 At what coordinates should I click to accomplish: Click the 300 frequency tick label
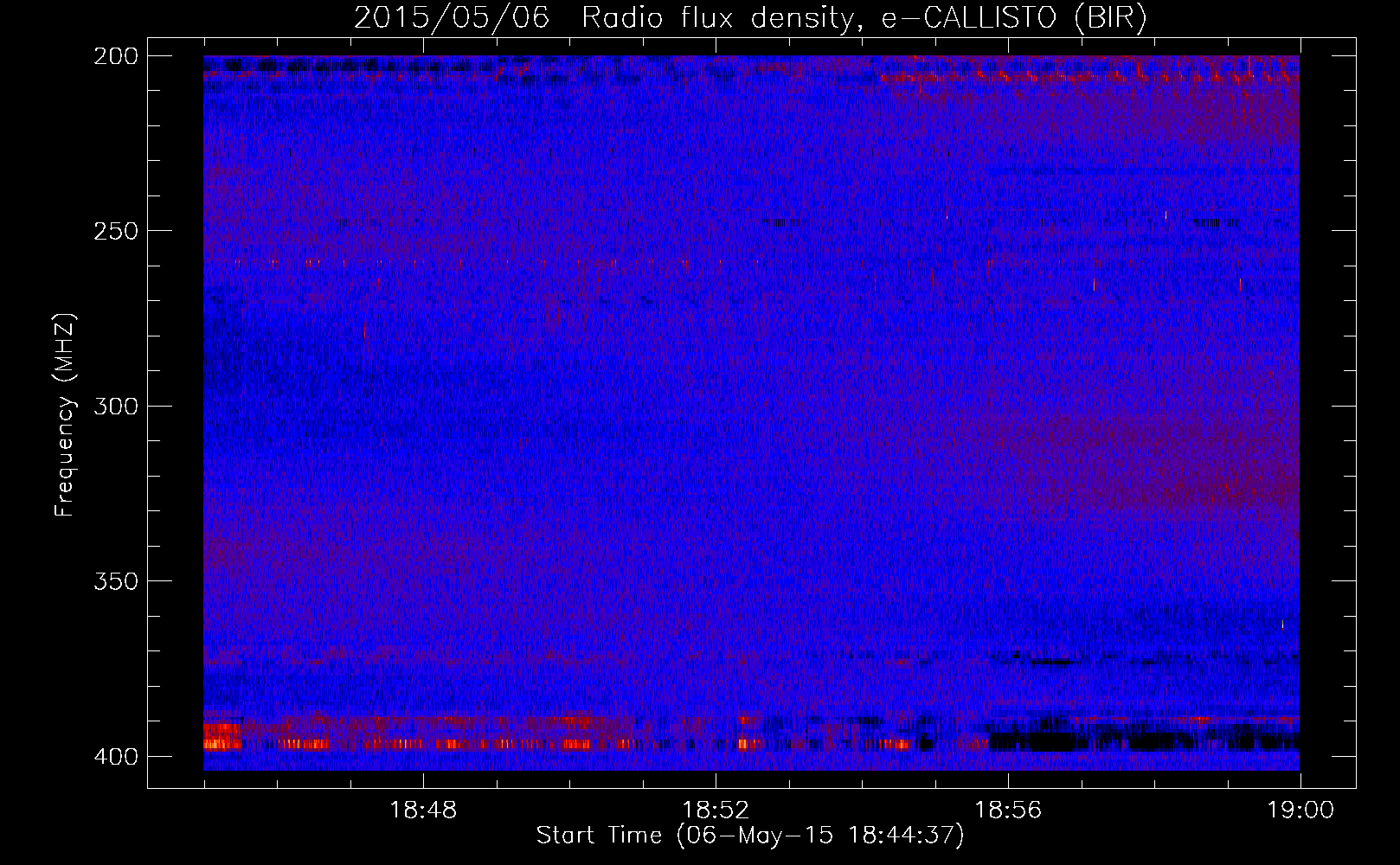(x=115, y=406)
